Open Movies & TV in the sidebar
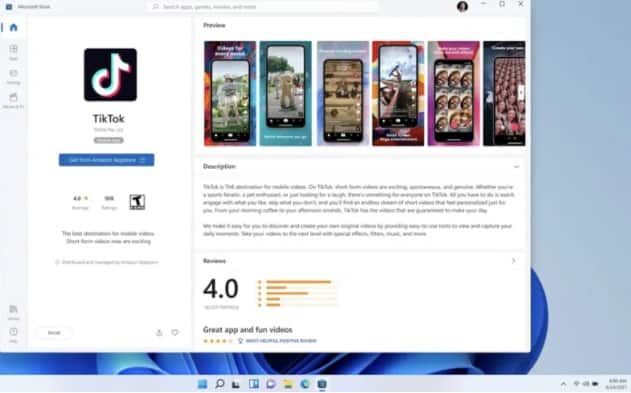 (13, 101)
